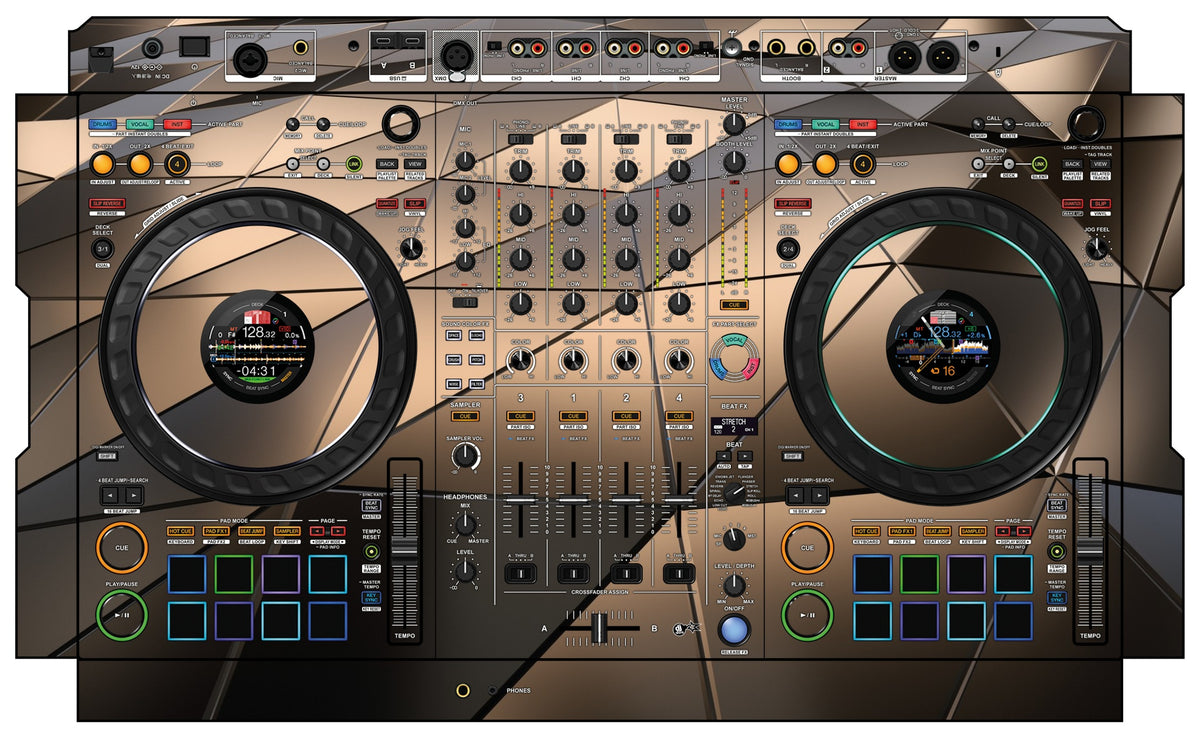Select the HOT CUE pad mode
1200x729 pixels.
coord(181,531)
